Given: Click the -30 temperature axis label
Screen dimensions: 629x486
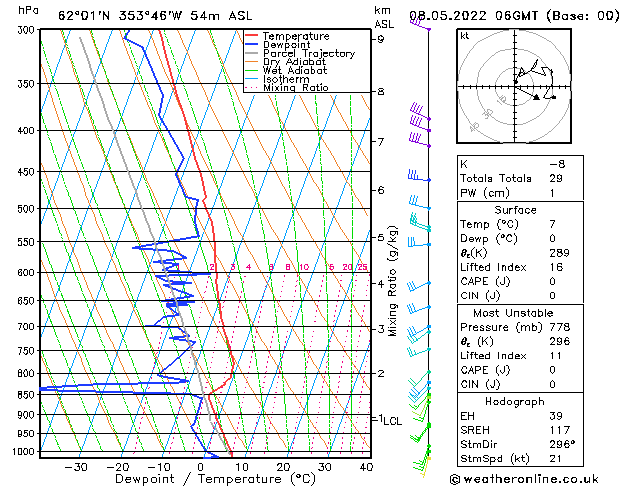Looking at the screenshot, I should point(76,467).
